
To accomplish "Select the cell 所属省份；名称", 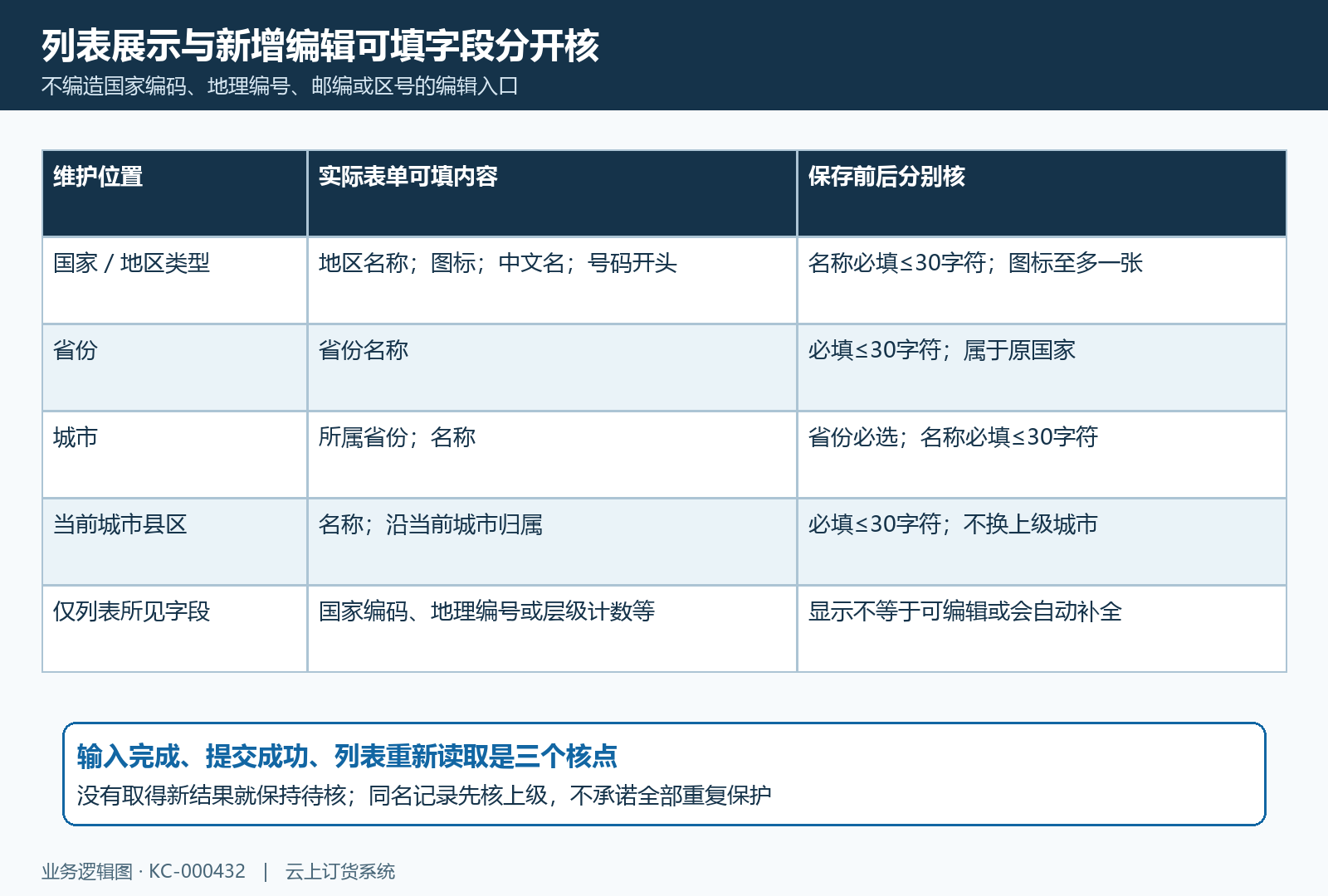I will (552, 455).
